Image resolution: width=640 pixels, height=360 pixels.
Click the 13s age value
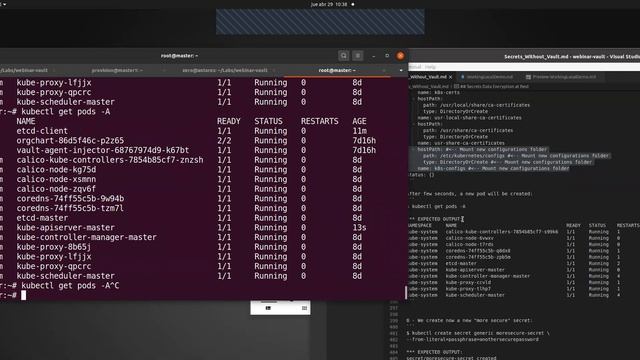coord(359,227)
